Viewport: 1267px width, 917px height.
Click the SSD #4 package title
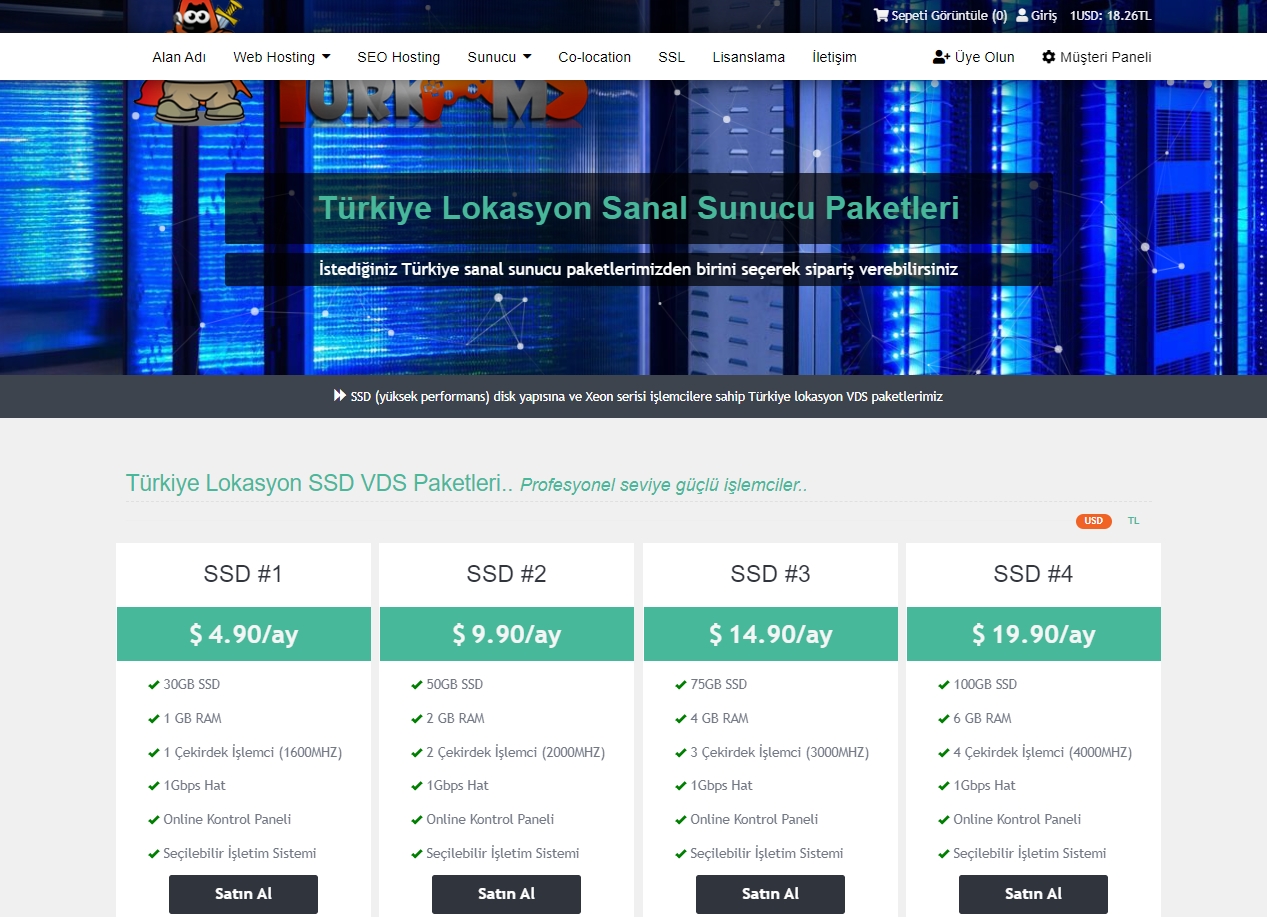1033,574
